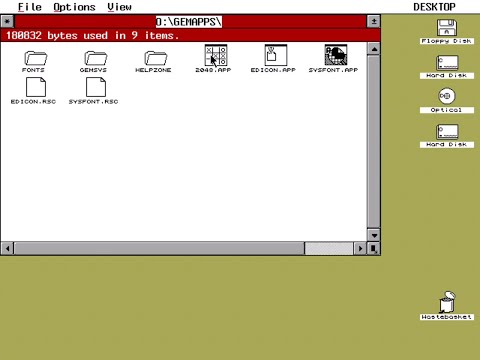Click the bytes used info line
Screen dimensions: 480x360
tap(190, 35)
